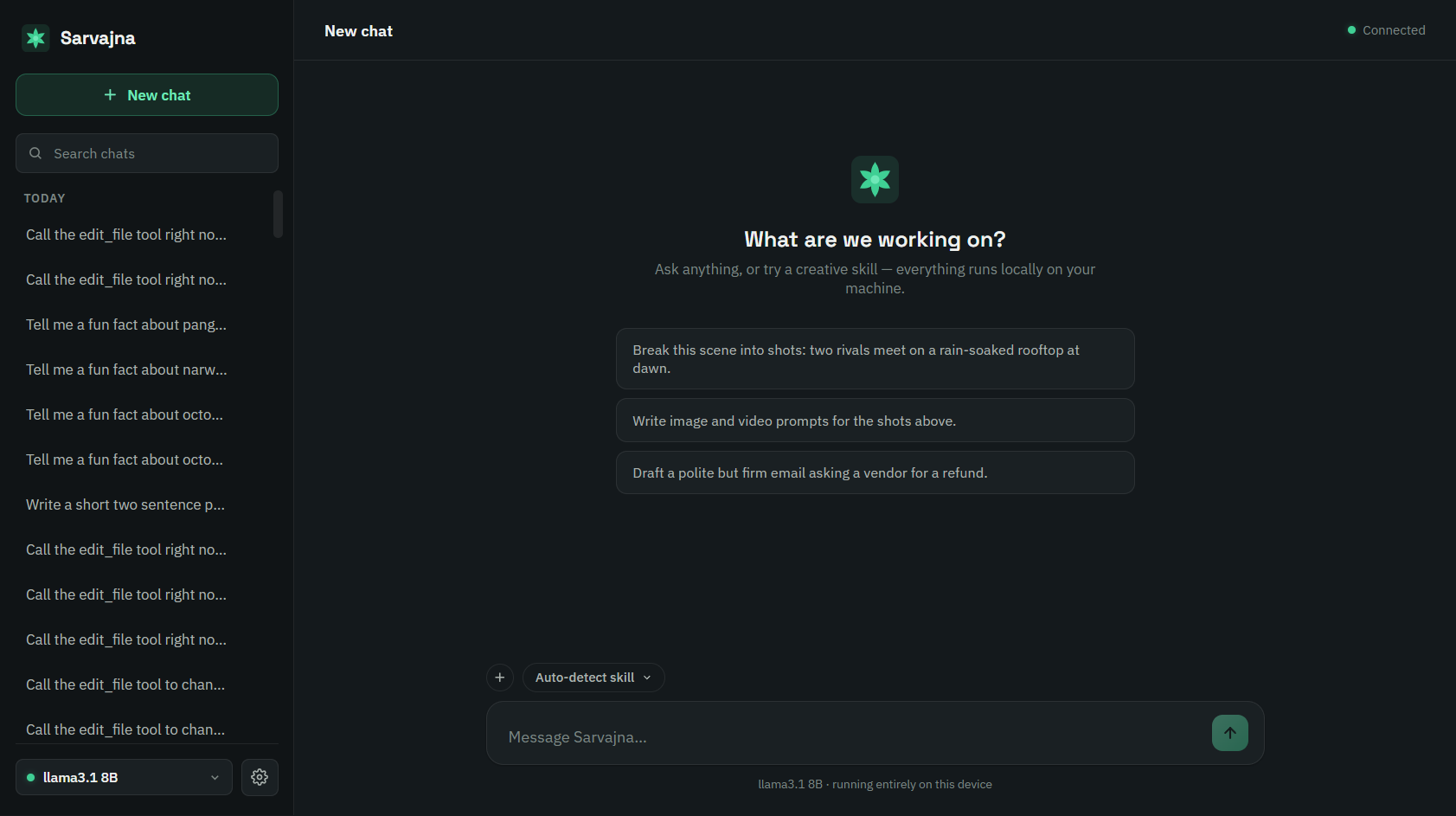Expand the Auto-detect skill selector
Screen dimensions: 1456x816
593,678
